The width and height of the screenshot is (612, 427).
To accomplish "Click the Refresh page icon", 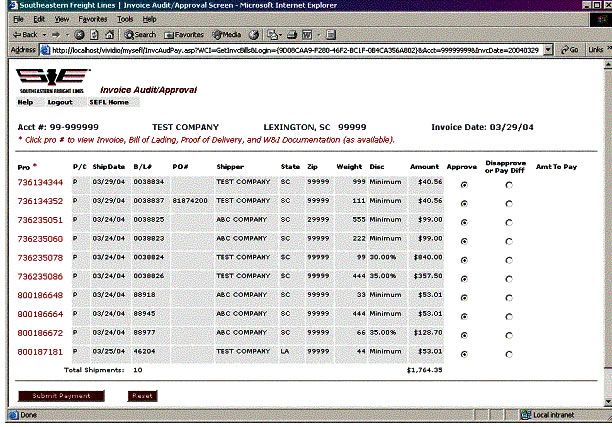I will point(93,34).
